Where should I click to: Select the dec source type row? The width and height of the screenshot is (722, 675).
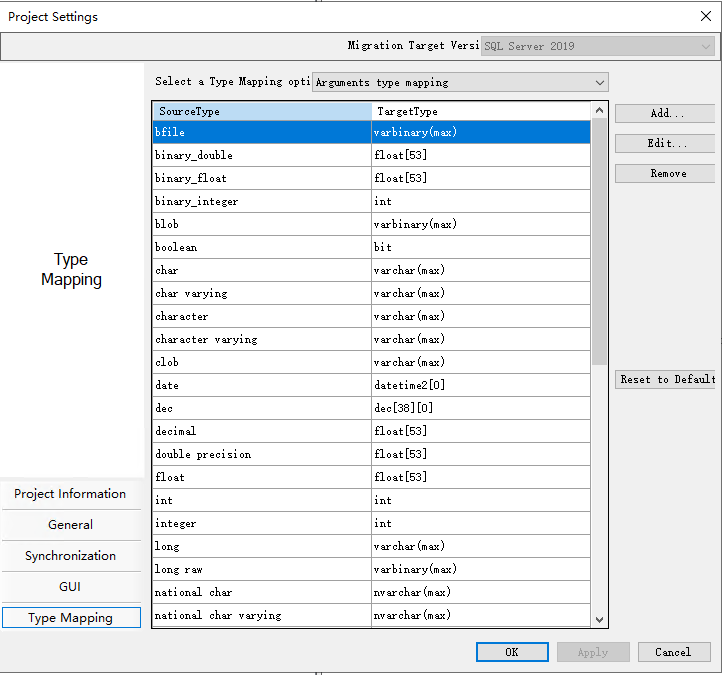click(371, 408)
